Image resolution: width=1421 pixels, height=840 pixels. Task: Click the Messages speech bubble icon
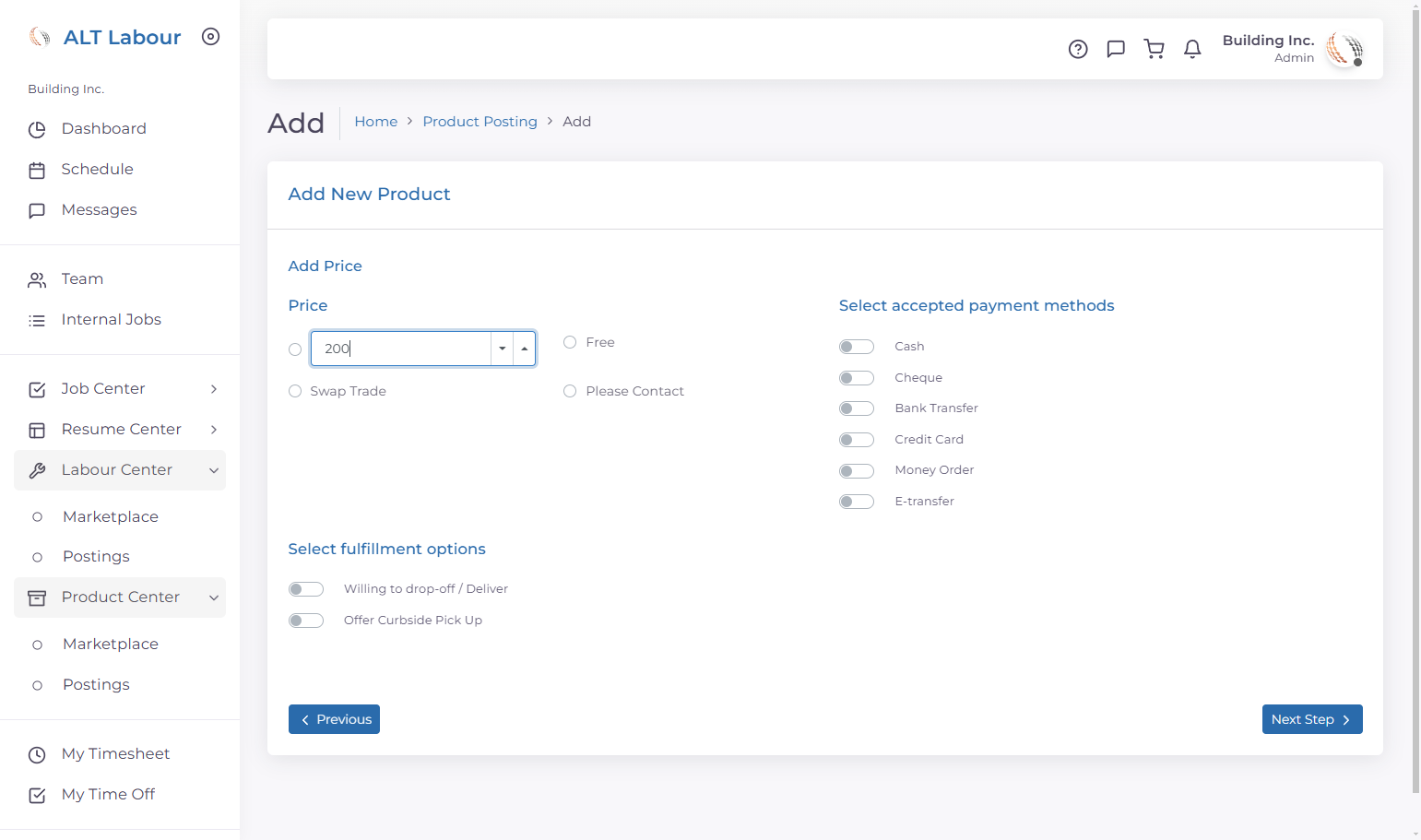37,211
